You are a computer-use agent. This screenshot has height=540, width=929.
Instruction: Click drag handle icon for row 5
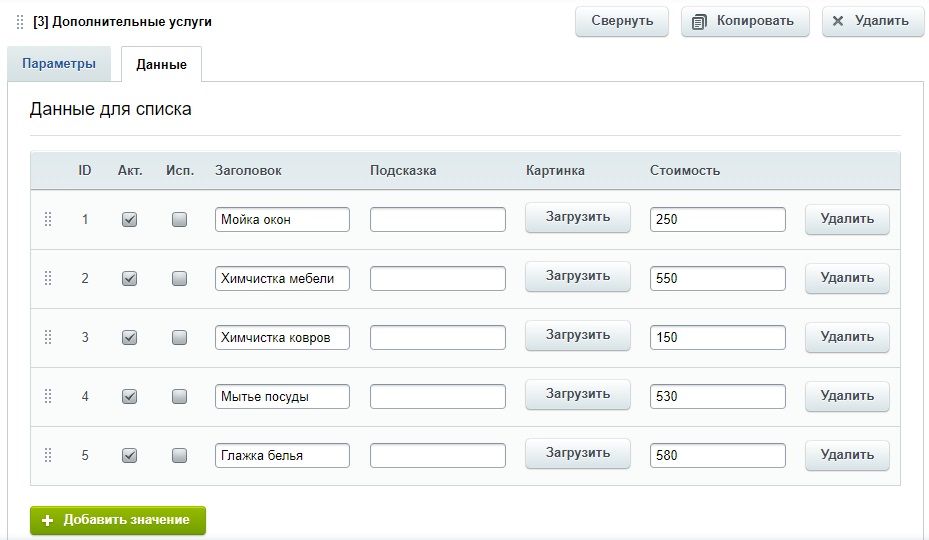coord(48,455)
